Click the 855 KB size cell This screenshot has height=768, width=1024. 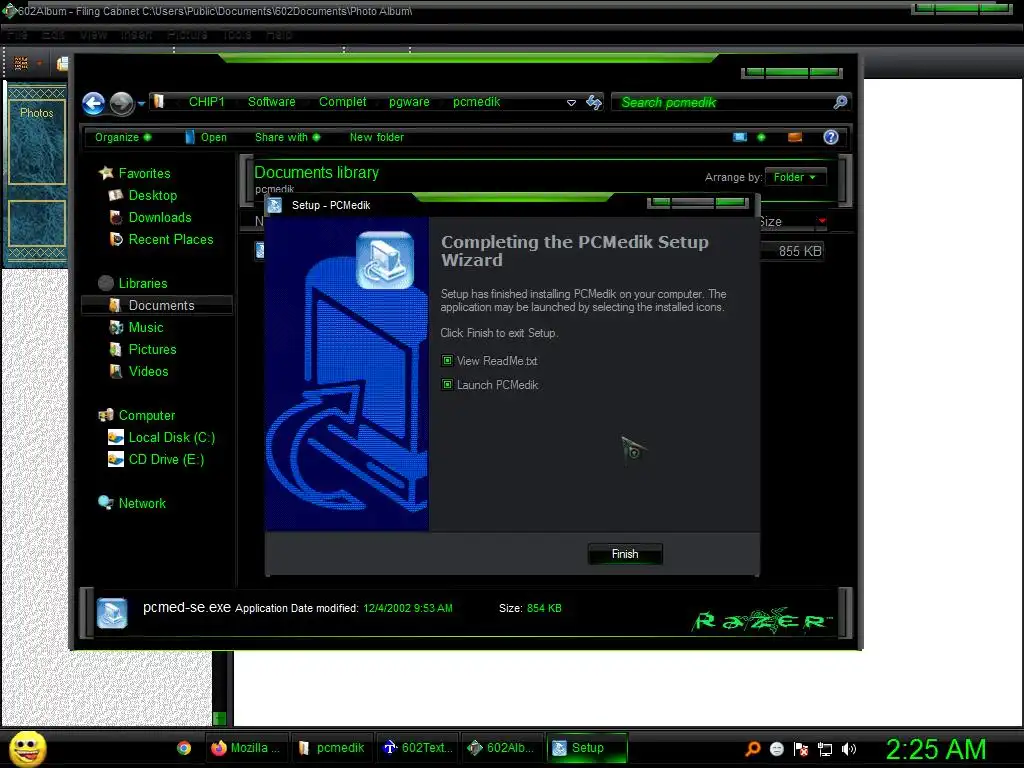pyautogui.click(x=799, y=251)
